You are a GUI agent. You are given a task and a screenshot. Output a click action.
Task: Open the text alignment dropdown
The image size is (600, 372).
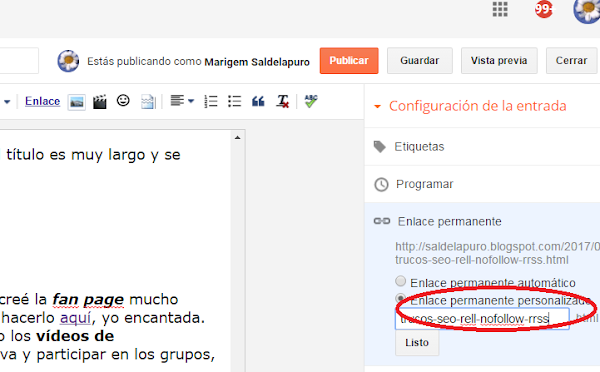point(182,101)
